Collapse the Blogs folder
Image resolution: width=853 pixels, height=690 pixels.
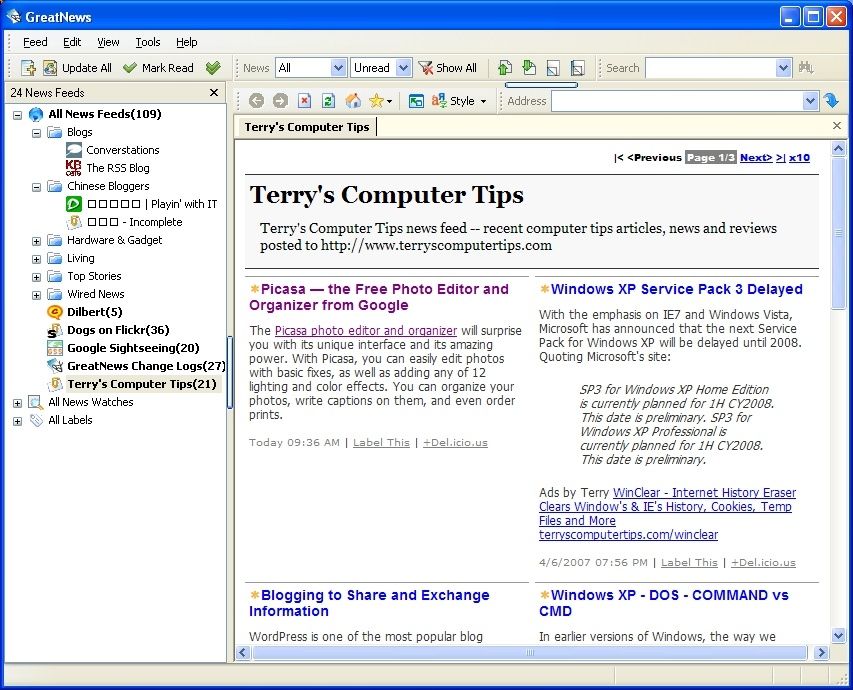(36, 133)
